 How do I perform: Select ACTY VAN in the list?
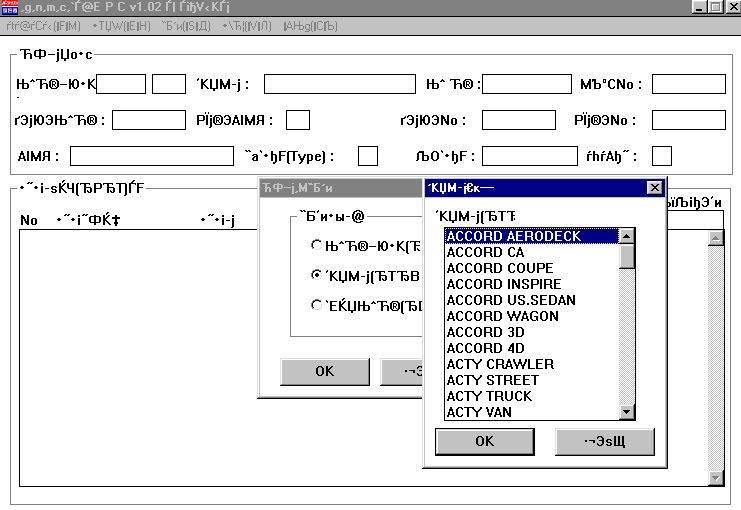coord(532,412)
